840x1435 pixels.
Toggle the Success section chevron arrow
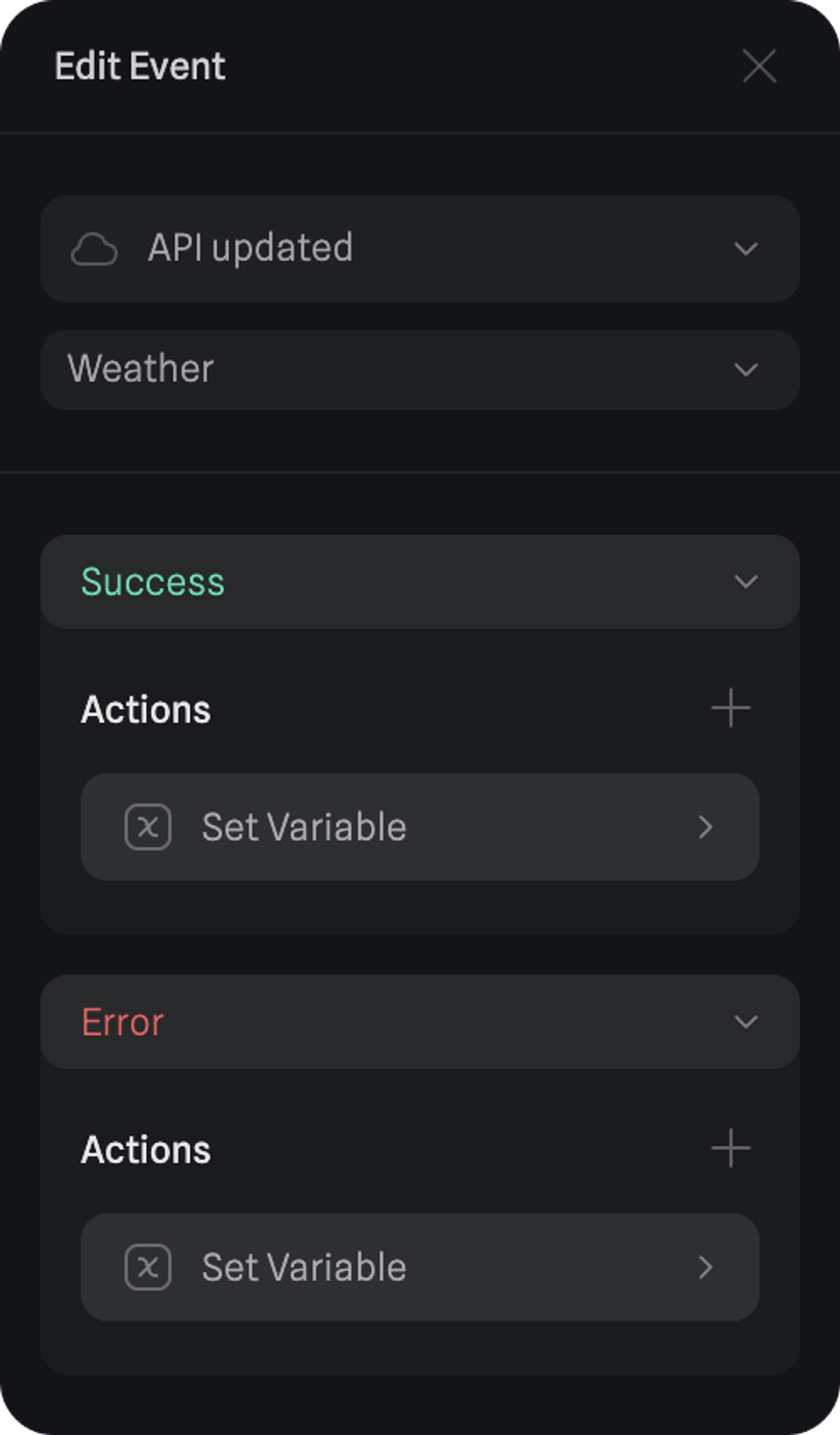coord(745,581)
